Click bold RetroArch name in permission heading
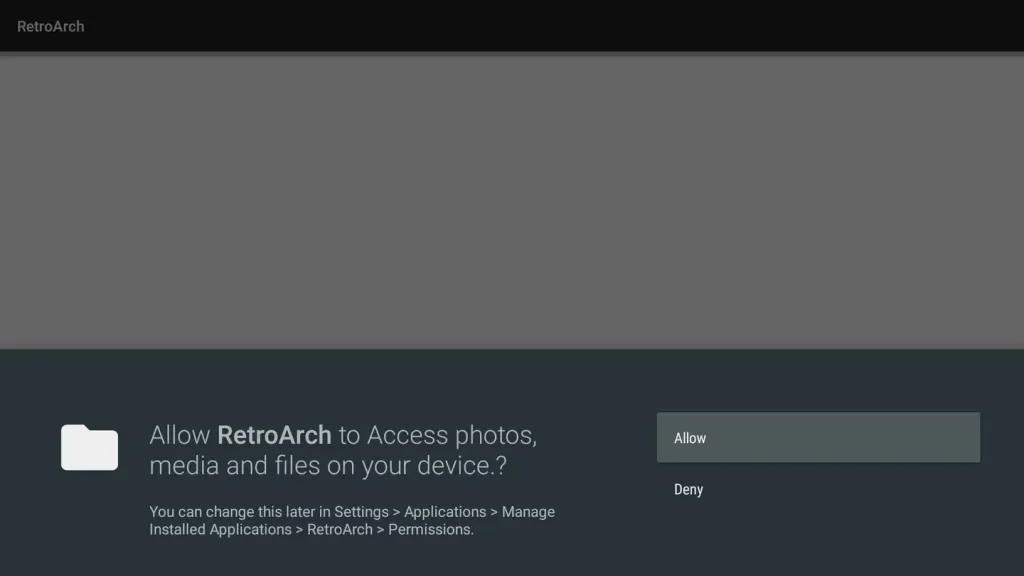The image size is (1024, 576). click(274, 436)
